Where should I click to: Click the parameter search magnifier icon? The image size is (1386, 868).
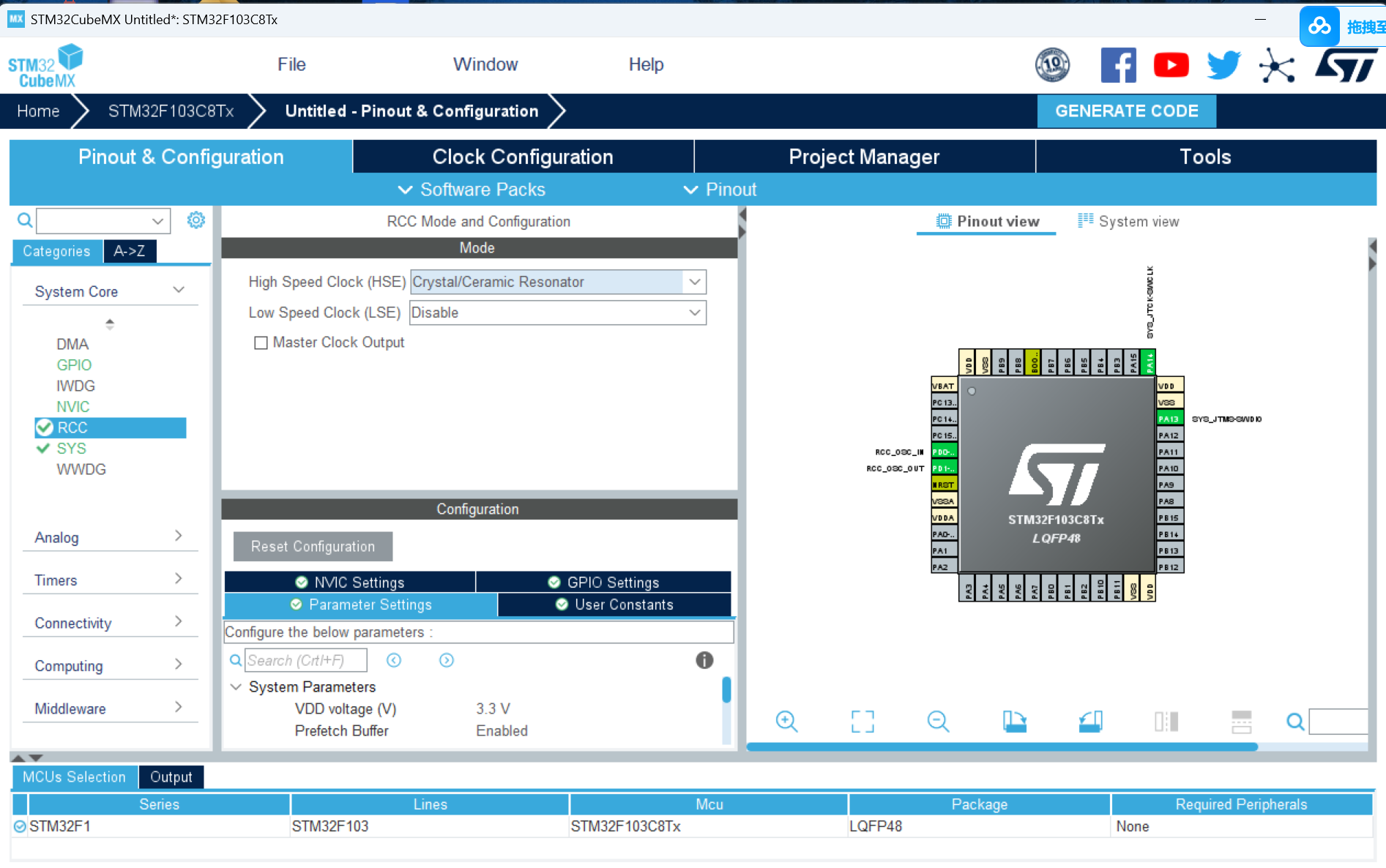point(236,660)
